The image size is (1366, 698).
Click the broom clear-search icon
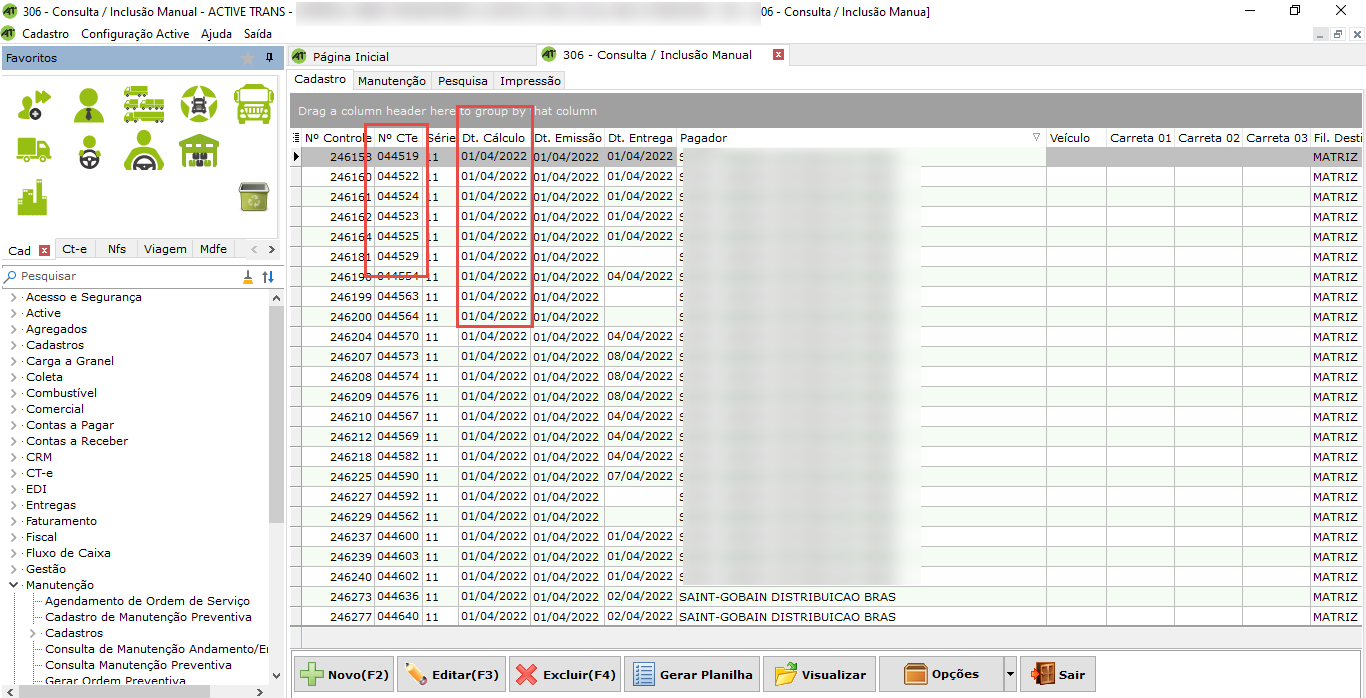(x=248, y=277)
